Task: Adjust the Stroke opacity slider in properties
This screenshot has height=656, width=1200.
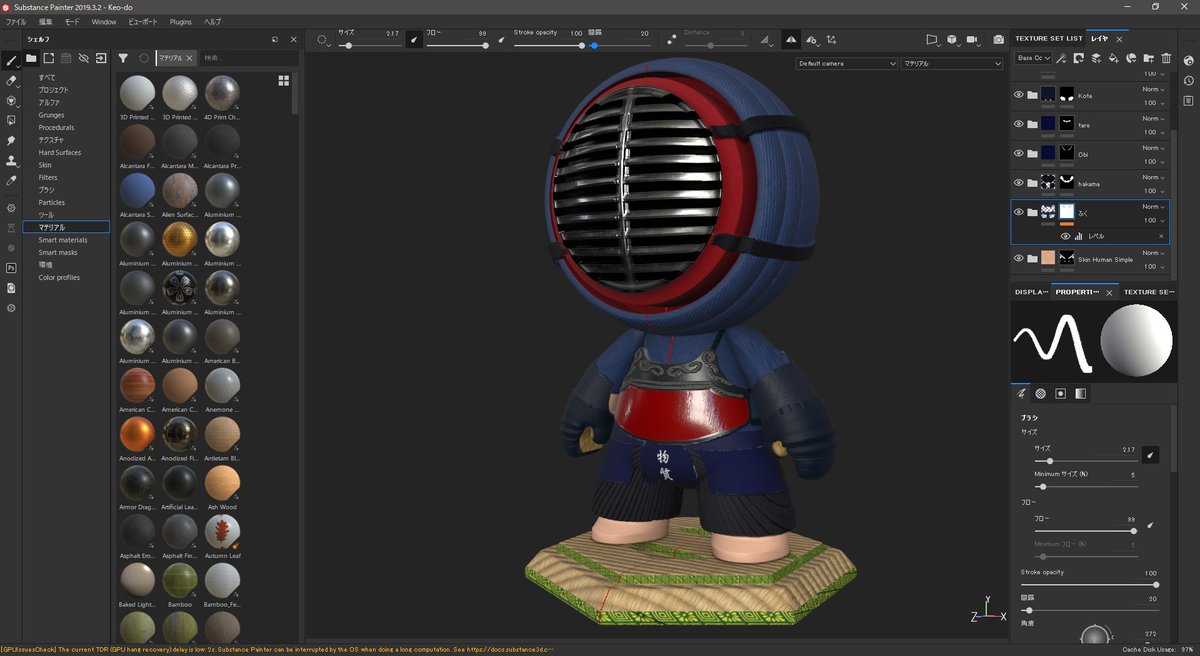Action: pos(1088,584)
